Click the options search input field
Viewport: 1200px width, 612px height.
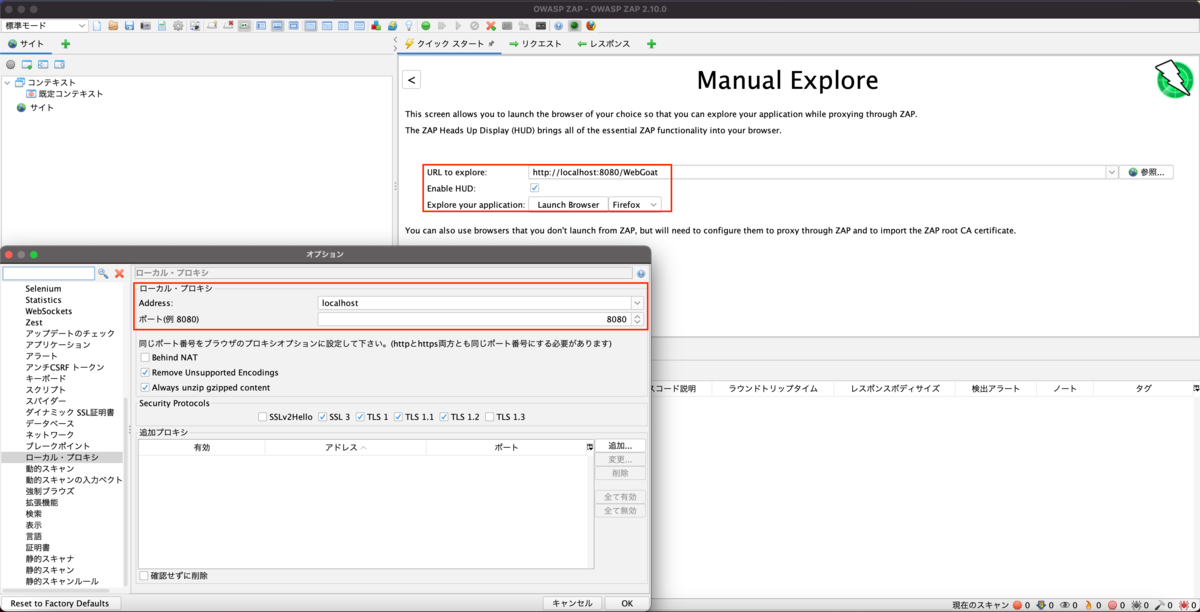48,273
